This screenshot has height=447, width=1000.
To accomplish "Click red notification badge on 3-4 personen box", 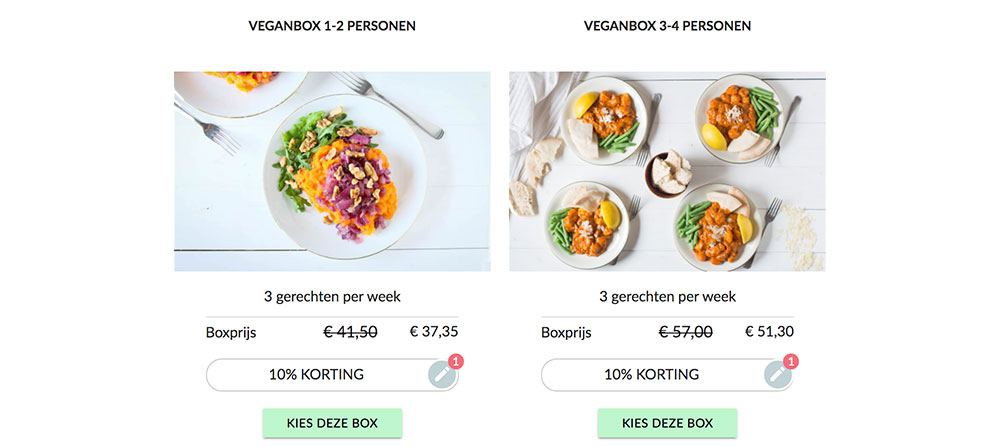I will (x=790, y=362).
